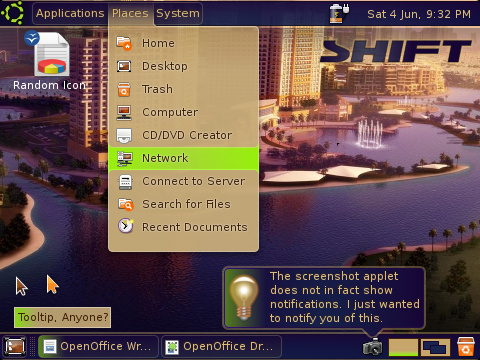Screen dimensions: 480x360
Task: Click the screenshot applet notification bubble text
Action: pos(345,297)
